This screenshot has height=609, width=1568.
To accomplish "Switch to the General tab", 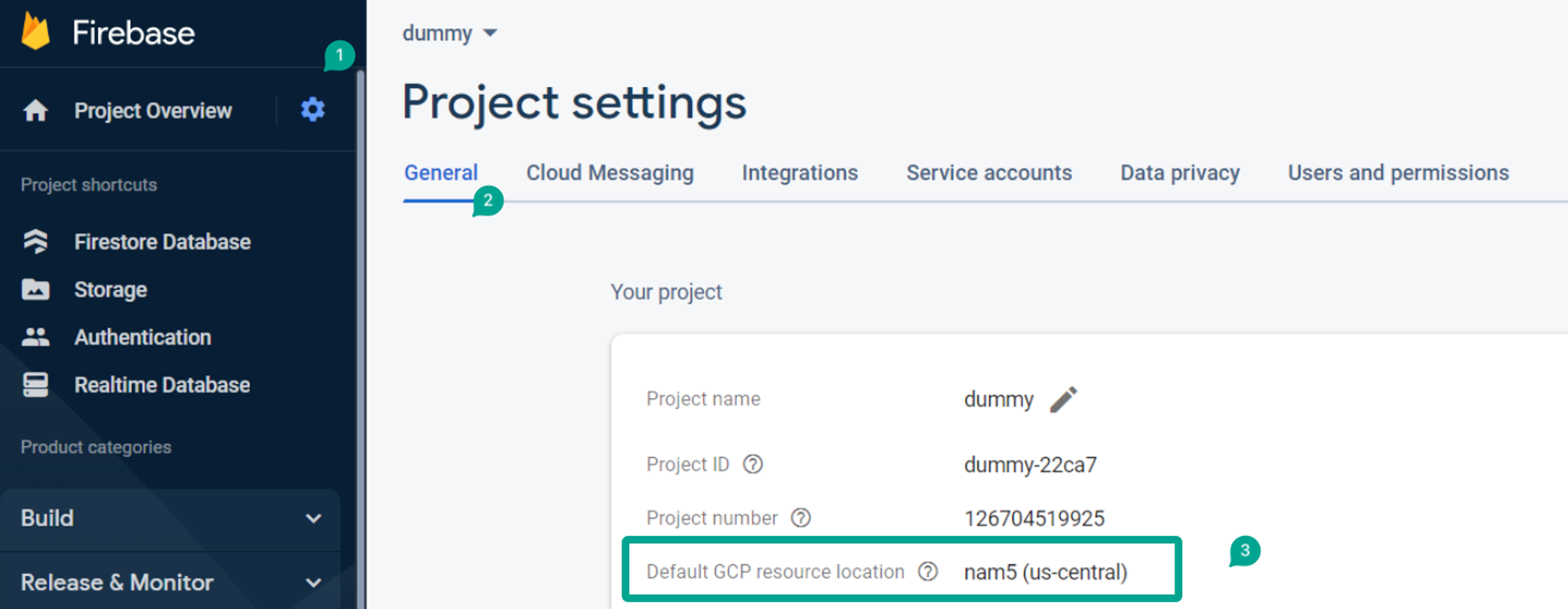I will pyautogui.click(x=441, y=172).
